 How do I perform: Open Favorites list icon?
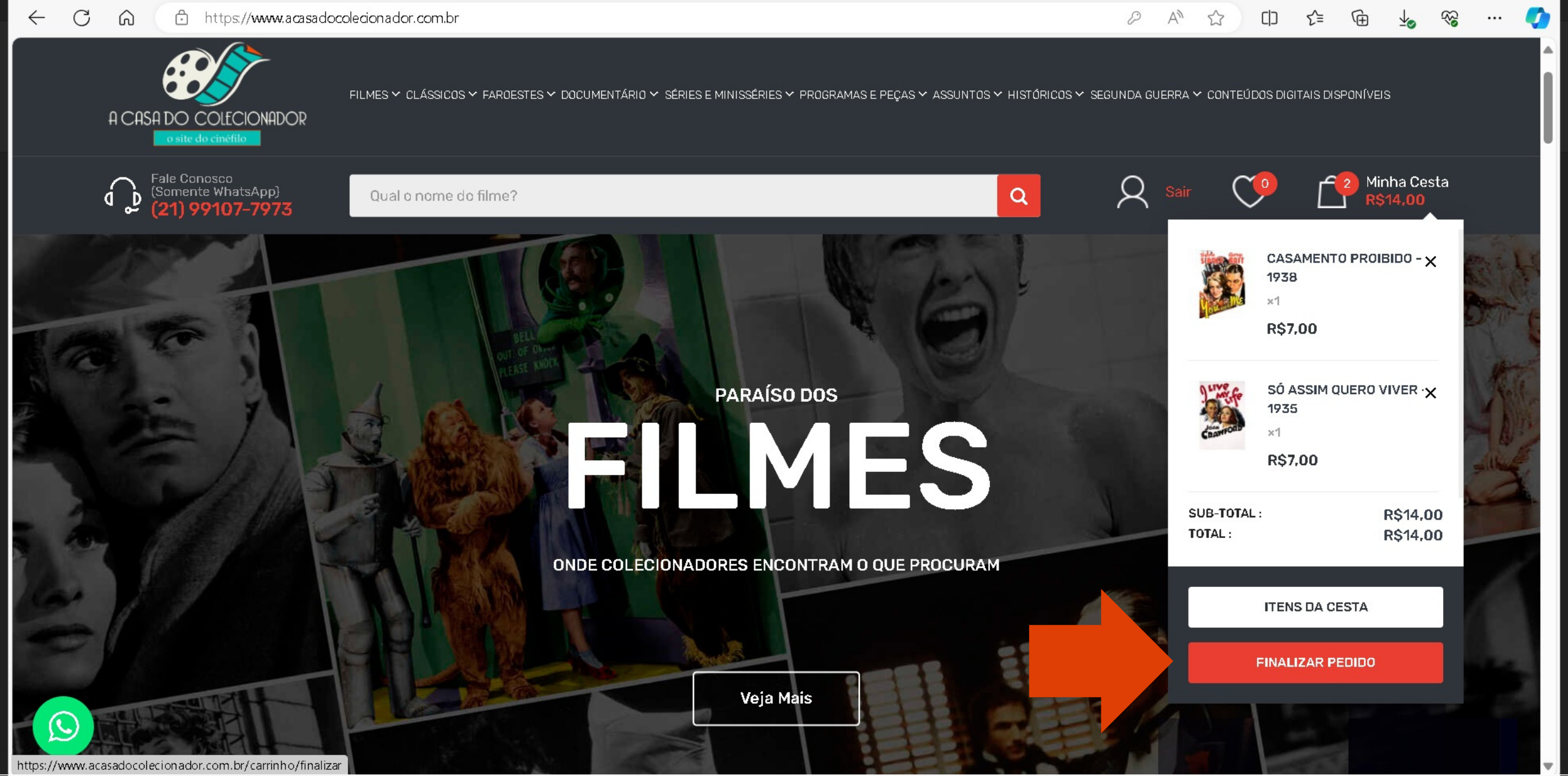(1315, 18)
